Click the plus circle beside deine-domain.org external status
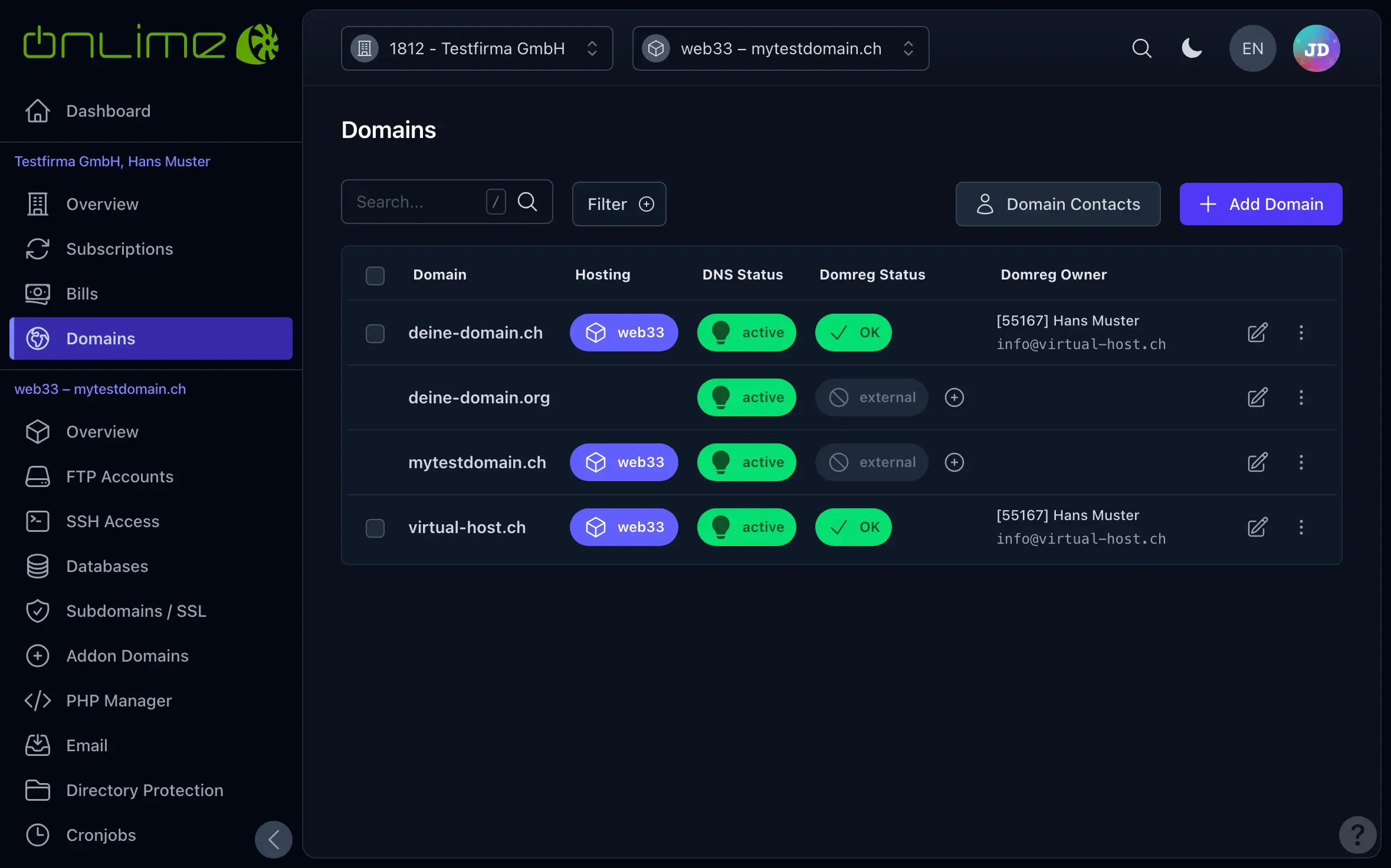 [x=954, y=397]
